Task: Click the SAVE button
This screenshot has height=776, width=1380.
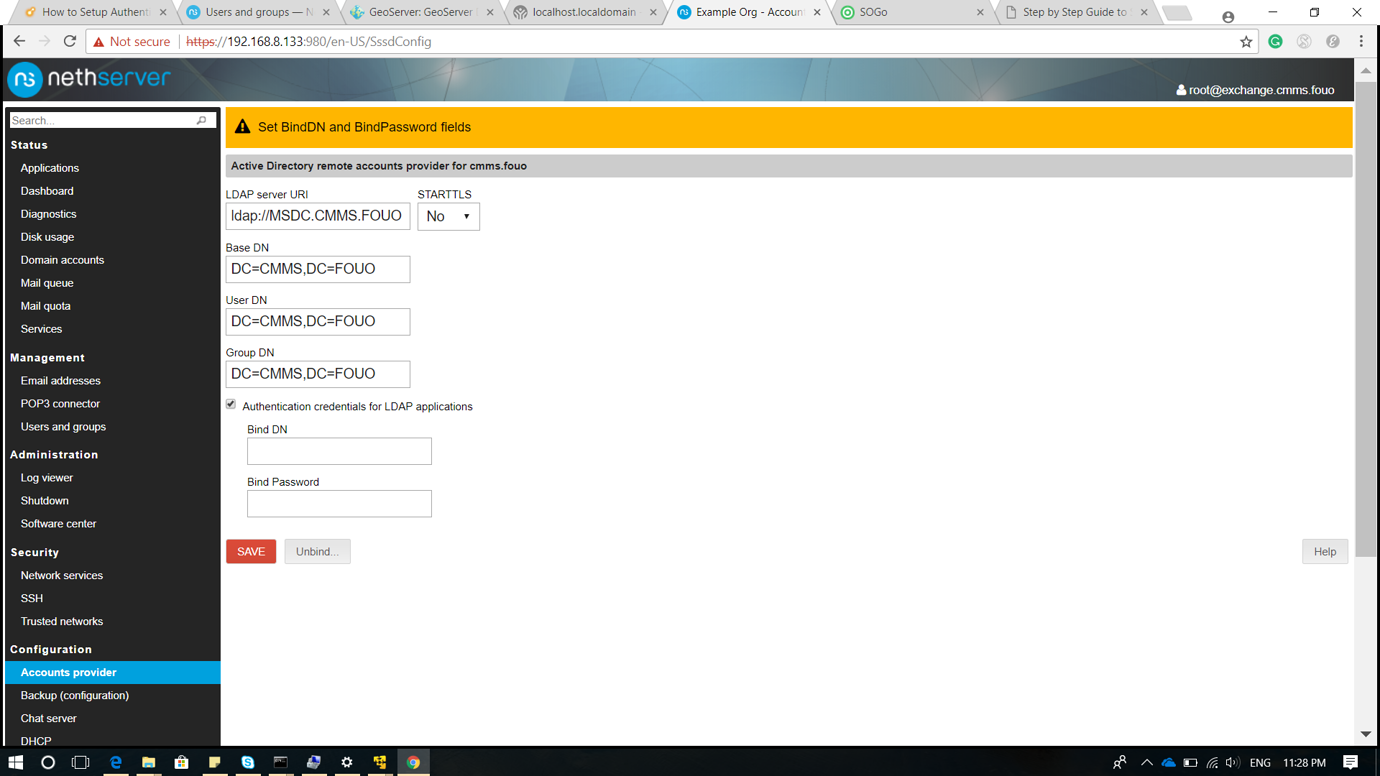Action: tap(250, 551)
